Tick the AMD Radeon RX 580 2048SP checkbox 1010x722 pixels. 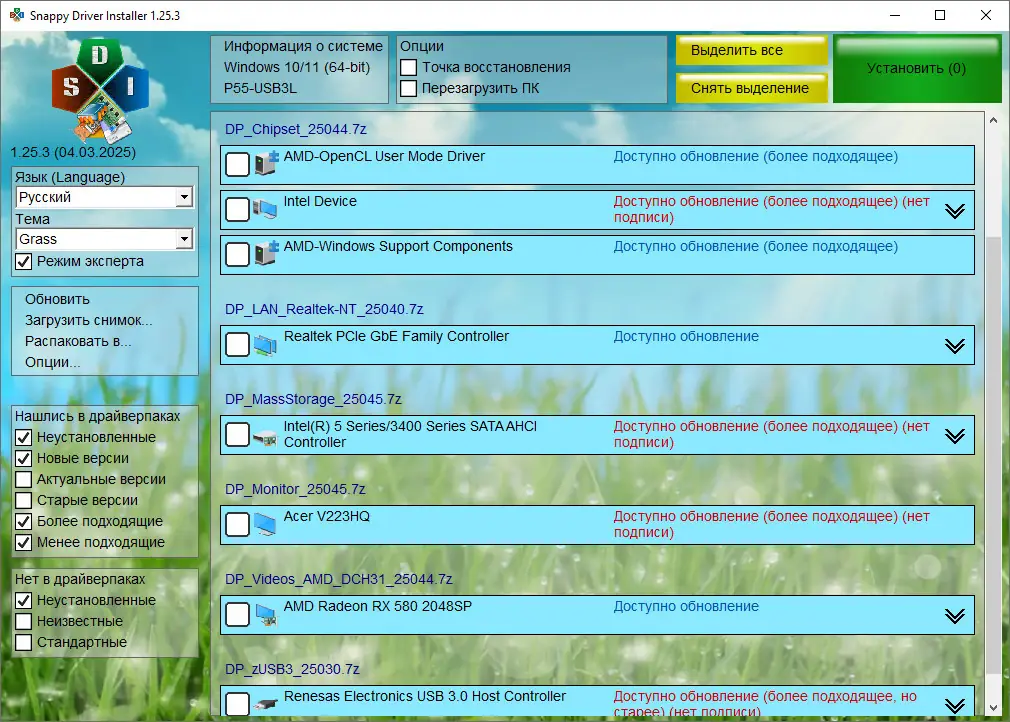[237, 614]
